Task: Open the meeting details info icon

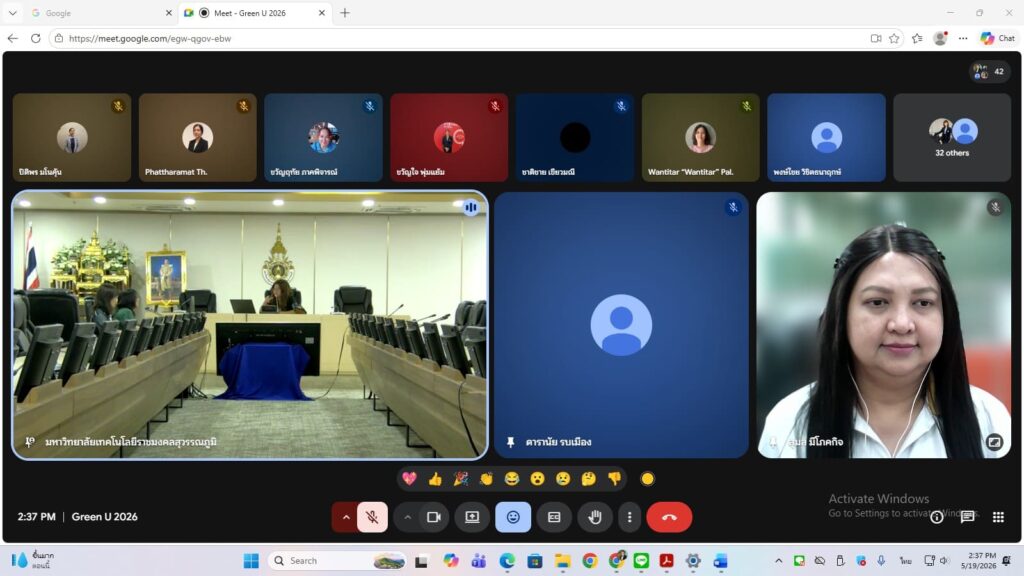Action: tap(936, 517)
